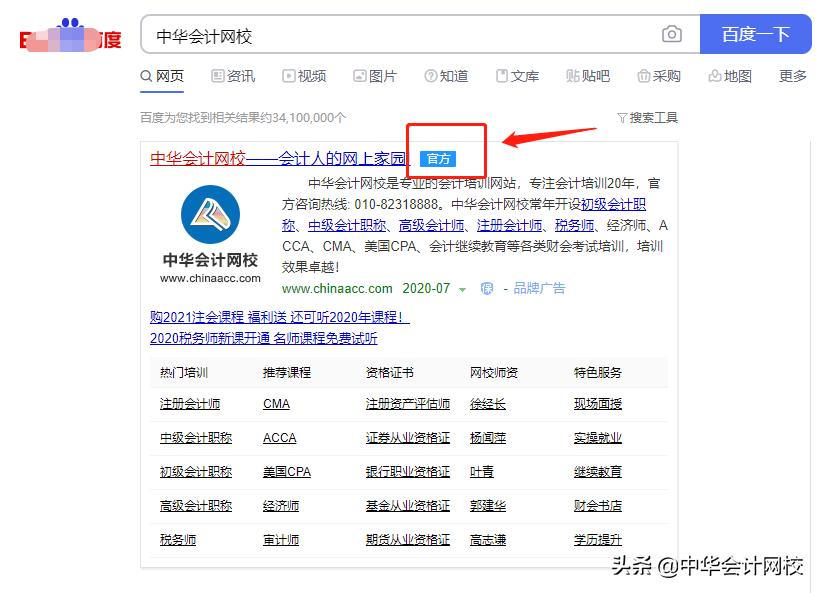The width and height of the screenshot is (820, 593).
Task: Open the 证券从业资格证 link
Action: coord(408,438)
